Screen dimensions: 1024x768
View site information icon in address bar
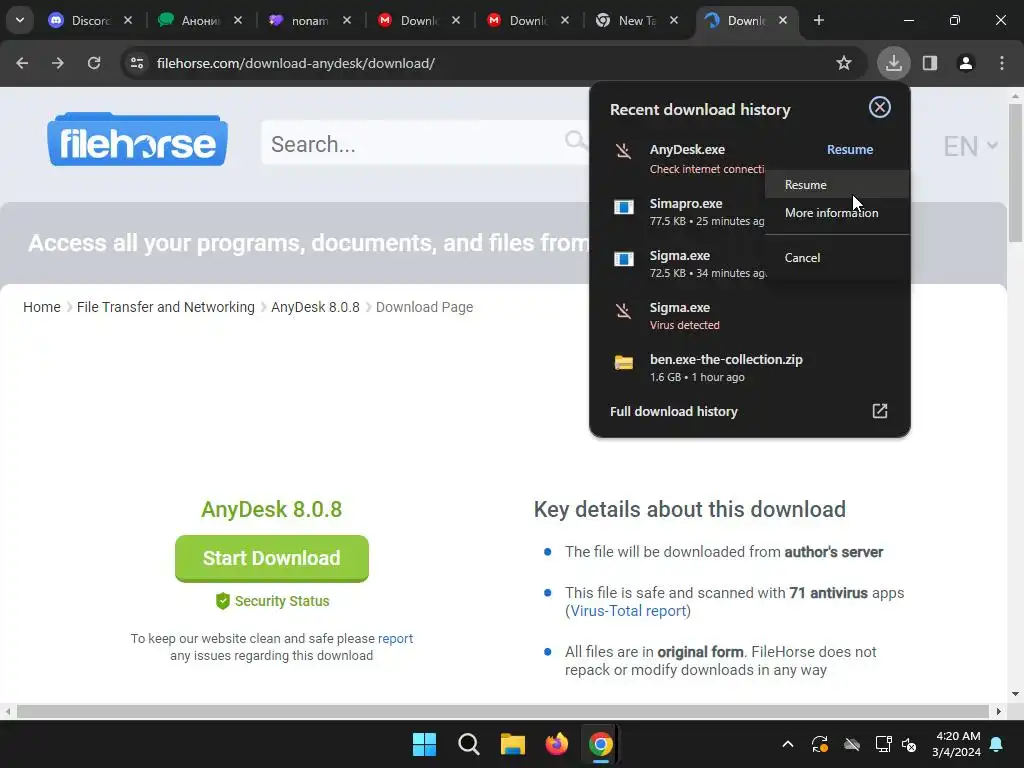(137, 63)
